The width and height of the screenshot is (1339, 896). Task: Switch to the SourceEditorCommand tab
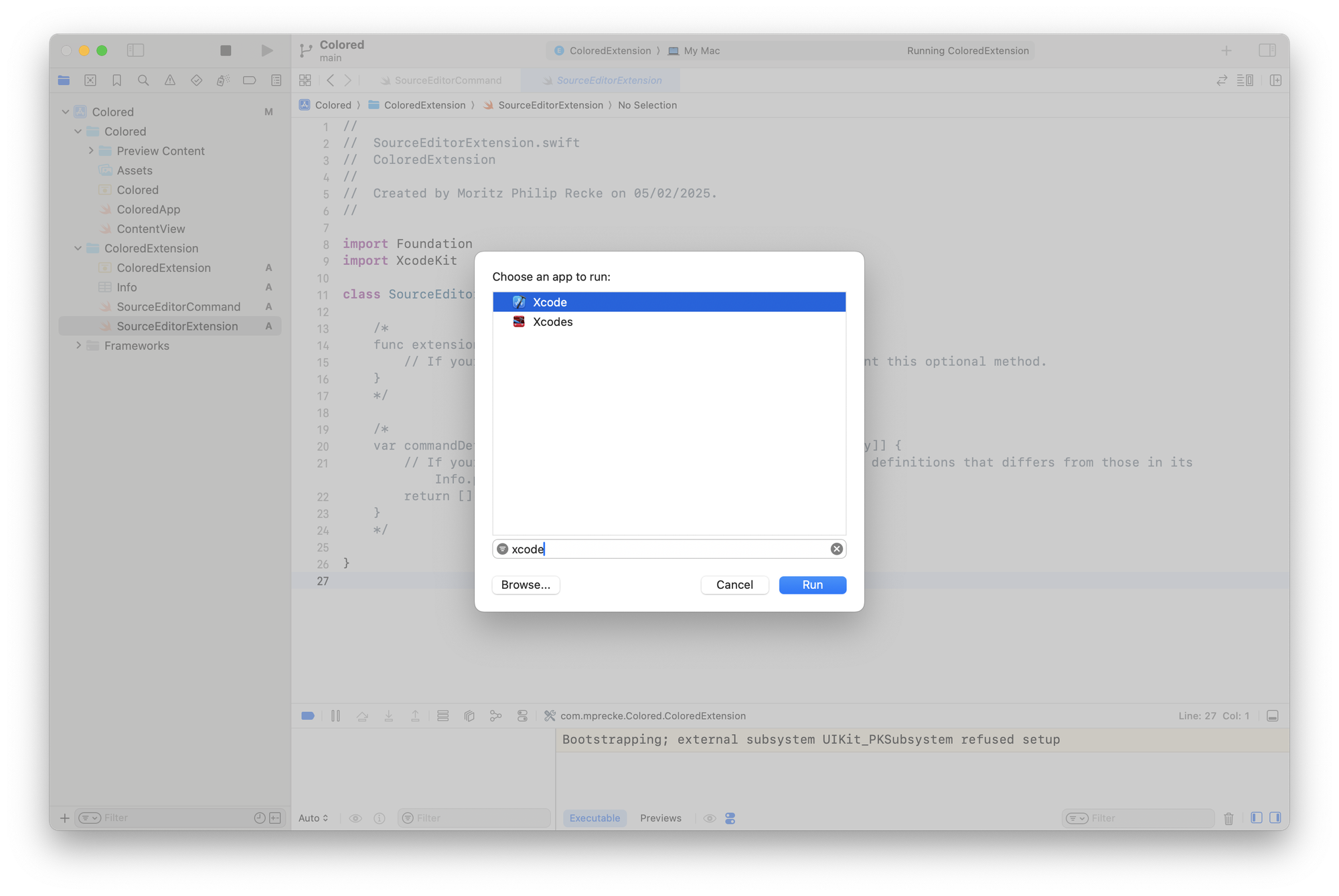[x=441, y=80]
